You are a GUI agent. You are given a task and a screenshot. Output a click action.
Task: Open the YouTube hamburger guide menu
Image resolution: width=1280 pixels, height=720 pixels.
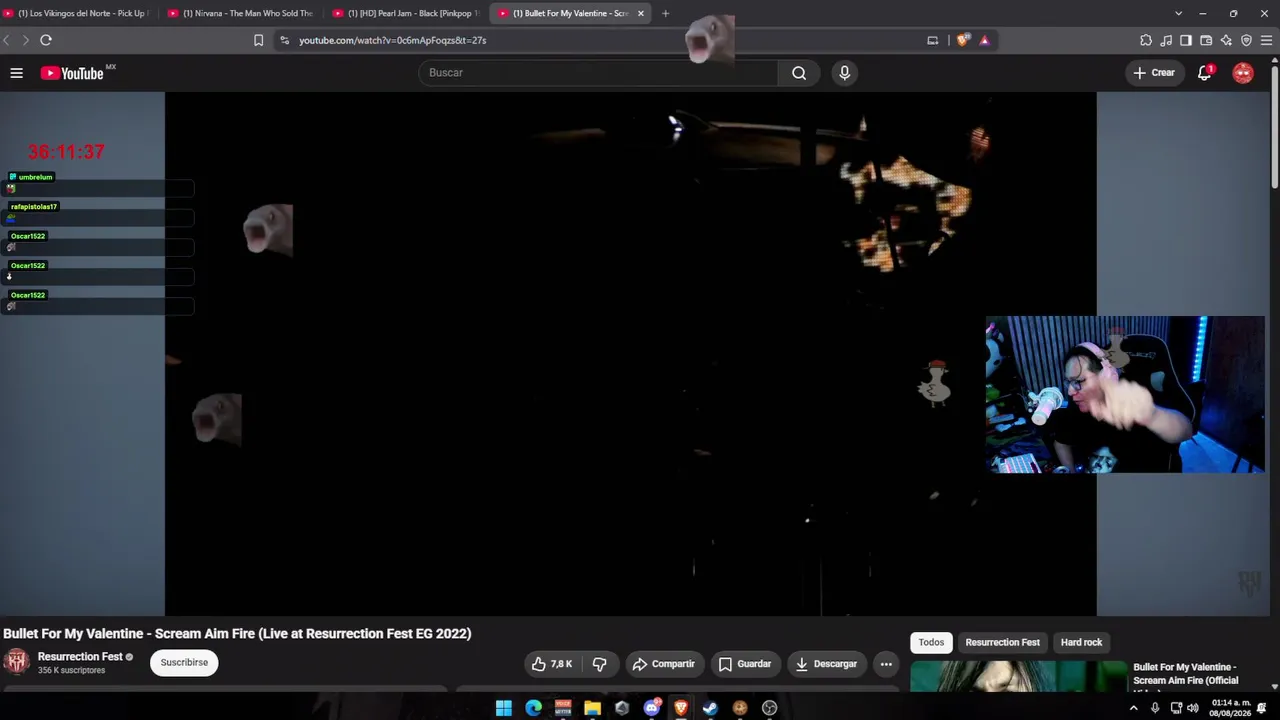click(16, 73)
